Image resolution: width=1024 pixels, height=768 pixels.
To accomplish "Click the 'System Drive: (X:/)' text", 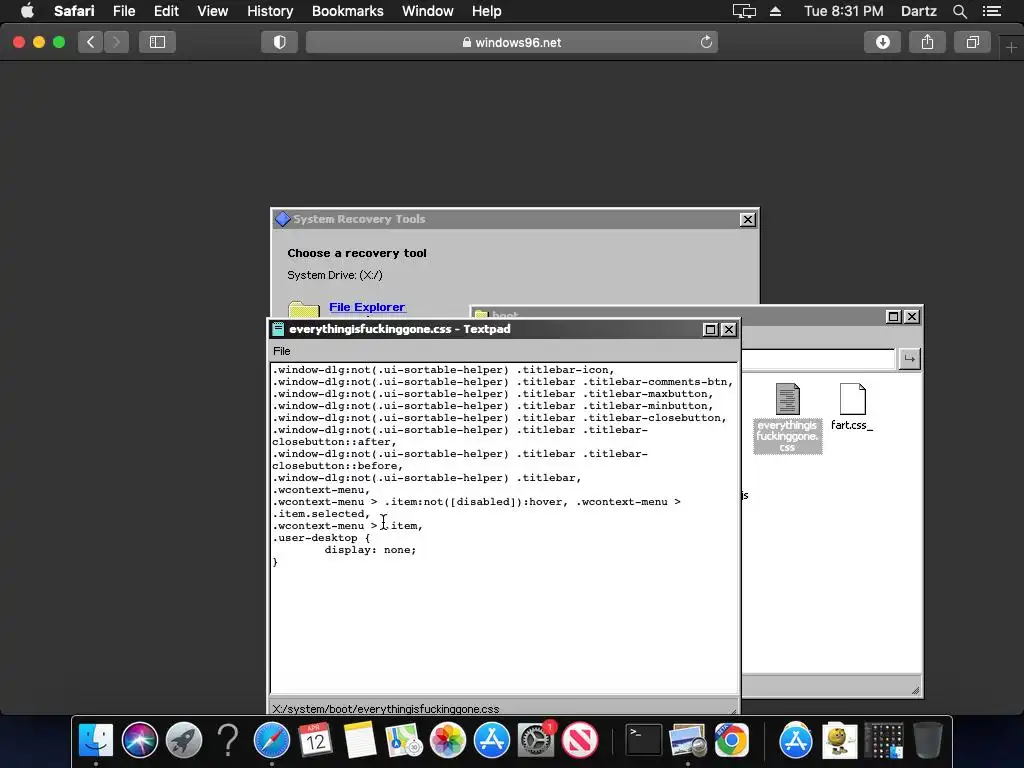I will point(335,275).
